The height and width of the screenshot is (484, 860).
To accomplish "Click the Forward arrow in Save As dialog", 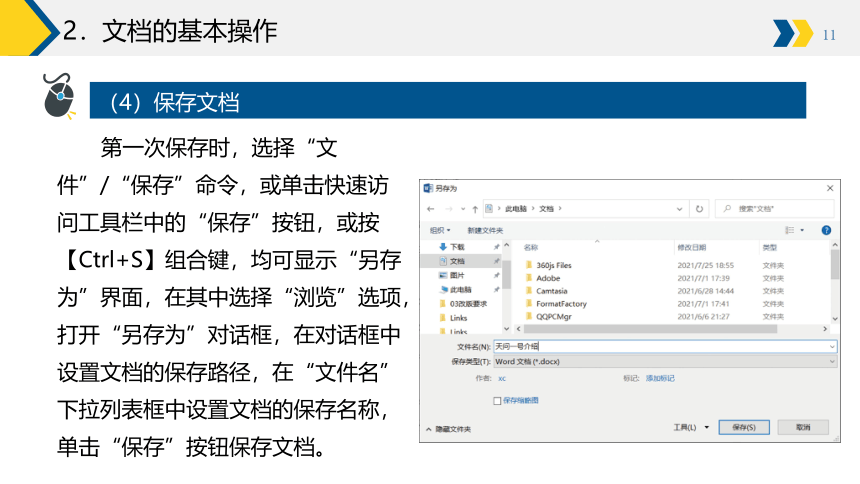I will coord(449,209).
